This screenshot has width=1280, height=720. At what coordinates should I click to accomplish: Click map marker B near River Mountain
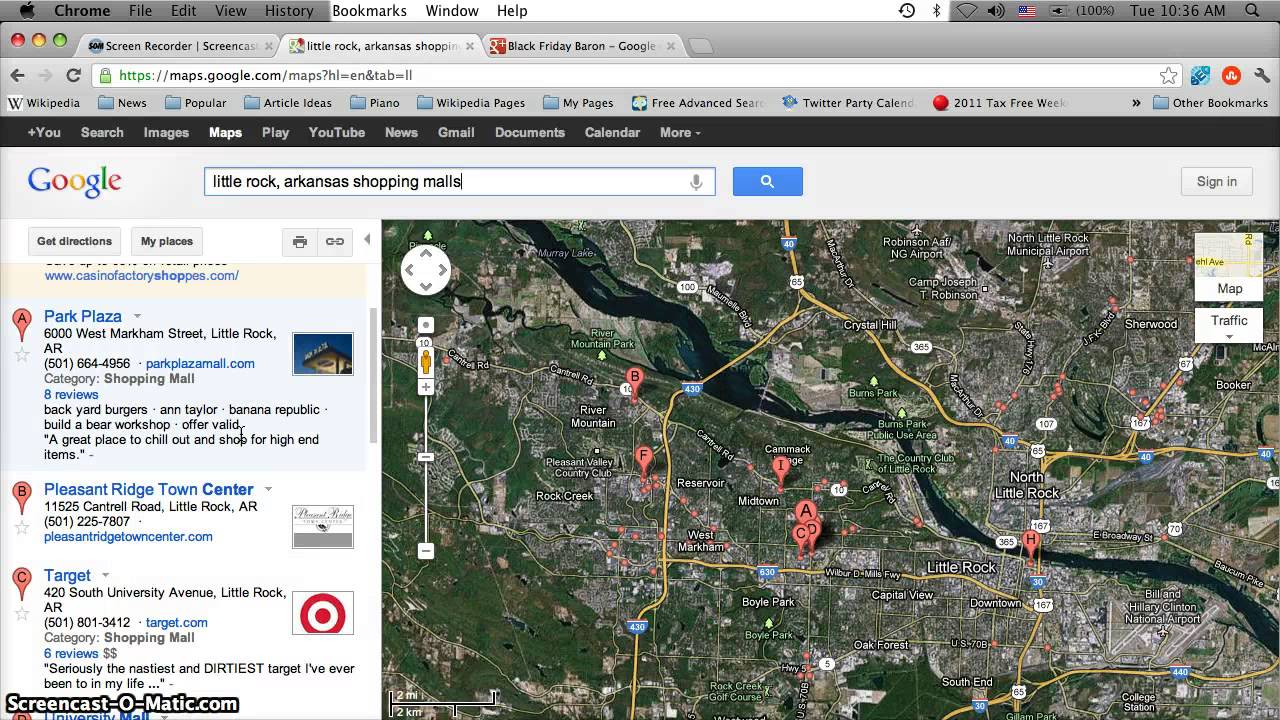(634, 382)
